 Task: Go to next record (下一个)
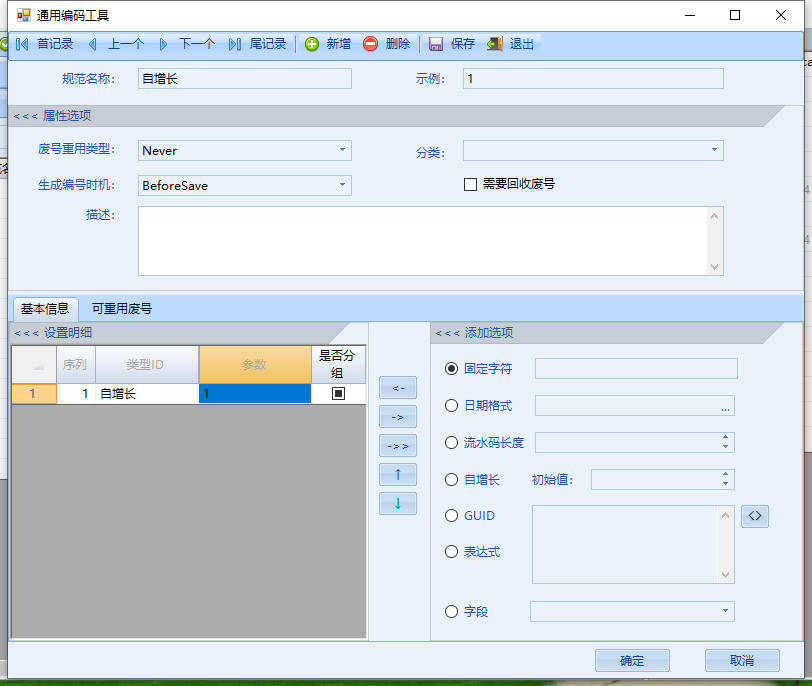[x=187, y=44]
